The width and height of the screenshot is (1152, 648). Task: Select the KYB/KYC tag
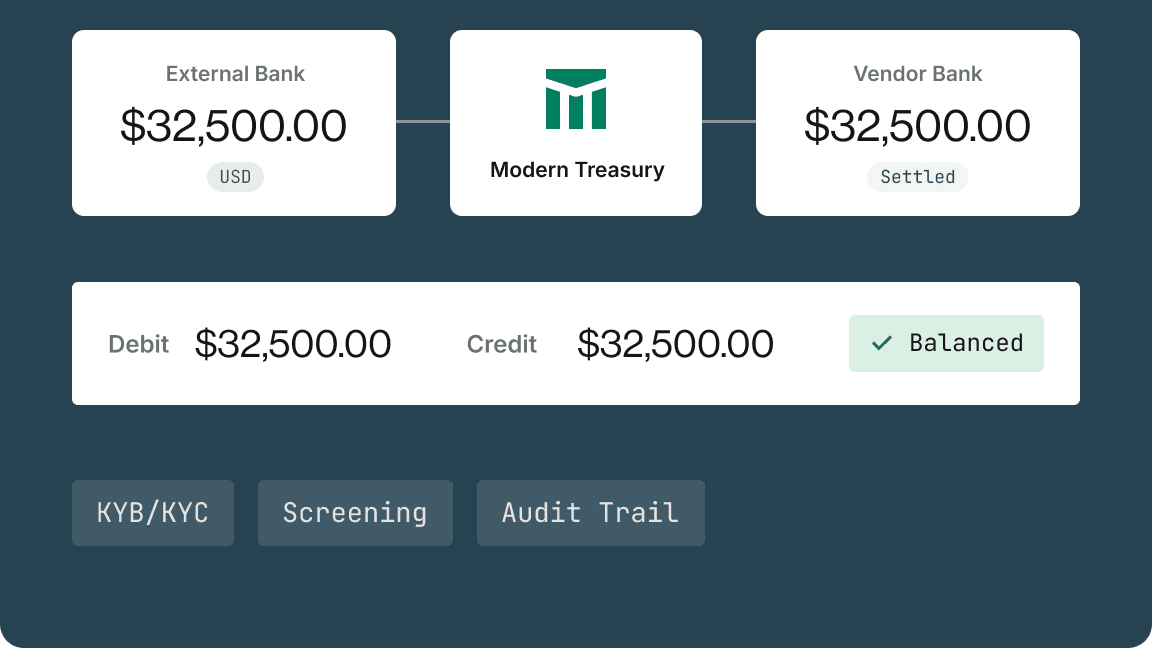[x=153, y=513]
